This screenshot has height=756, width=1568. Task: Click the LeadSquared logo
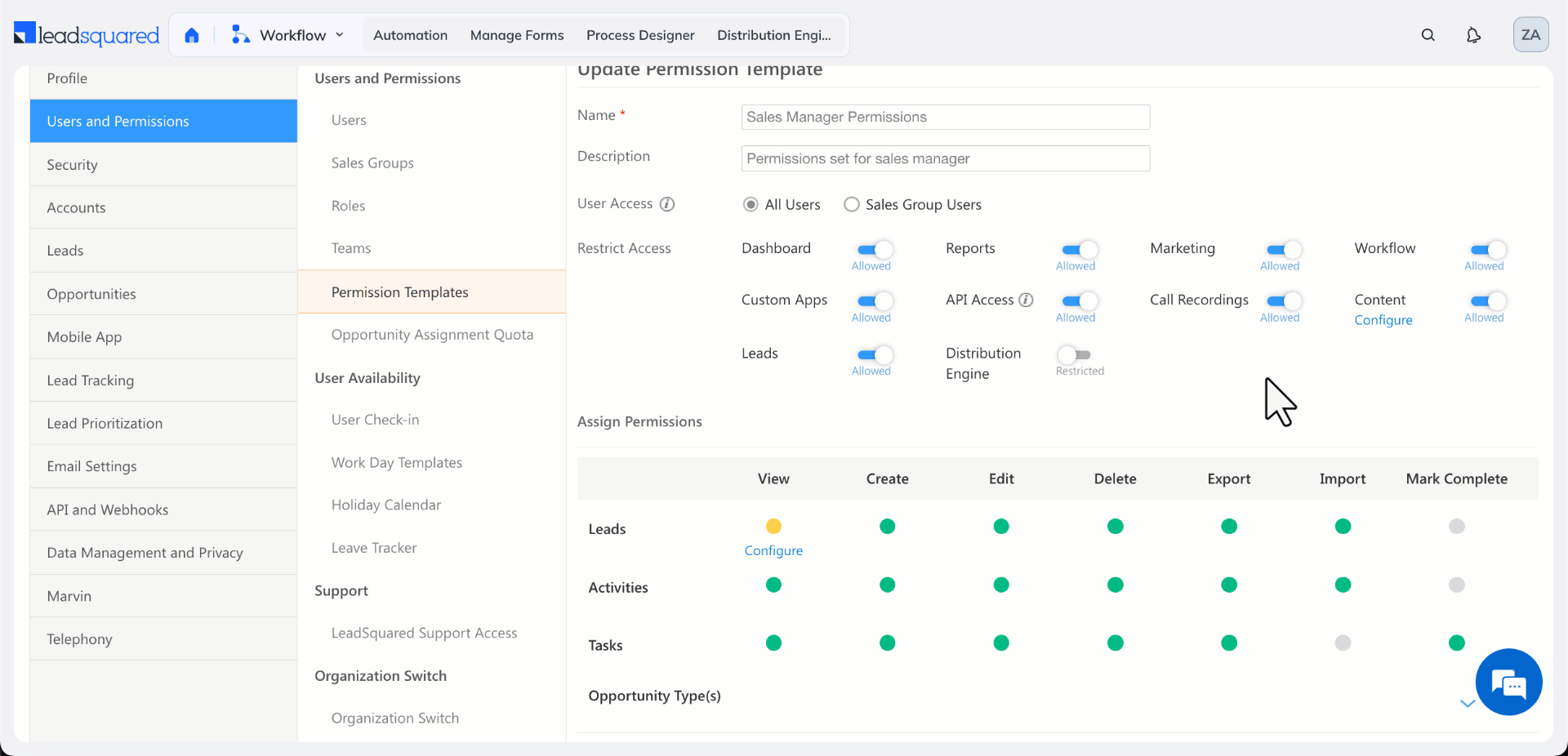coord(87,35)
